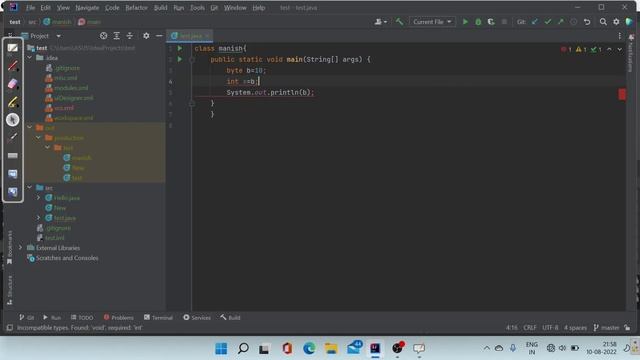640x360 pixels.
Task: Collapse the out folder
Action: pos(30,127)
